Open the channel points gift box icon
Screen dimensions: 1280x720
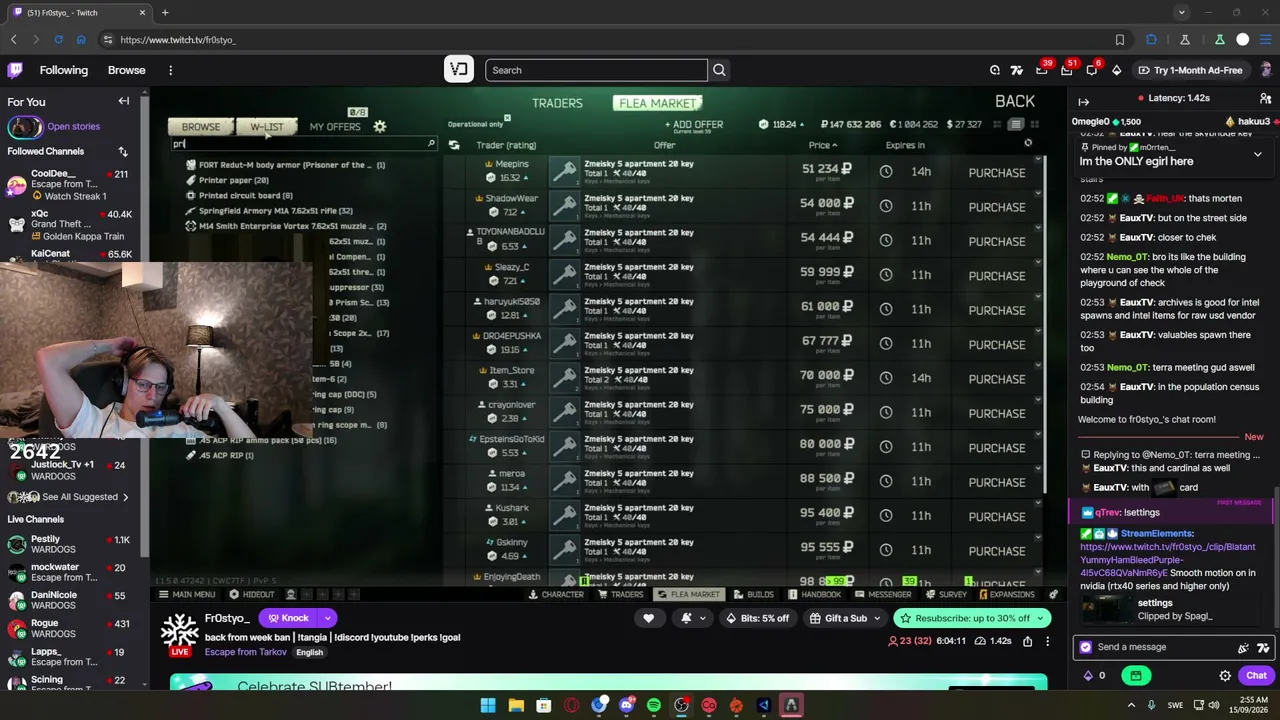point(1136,676)
